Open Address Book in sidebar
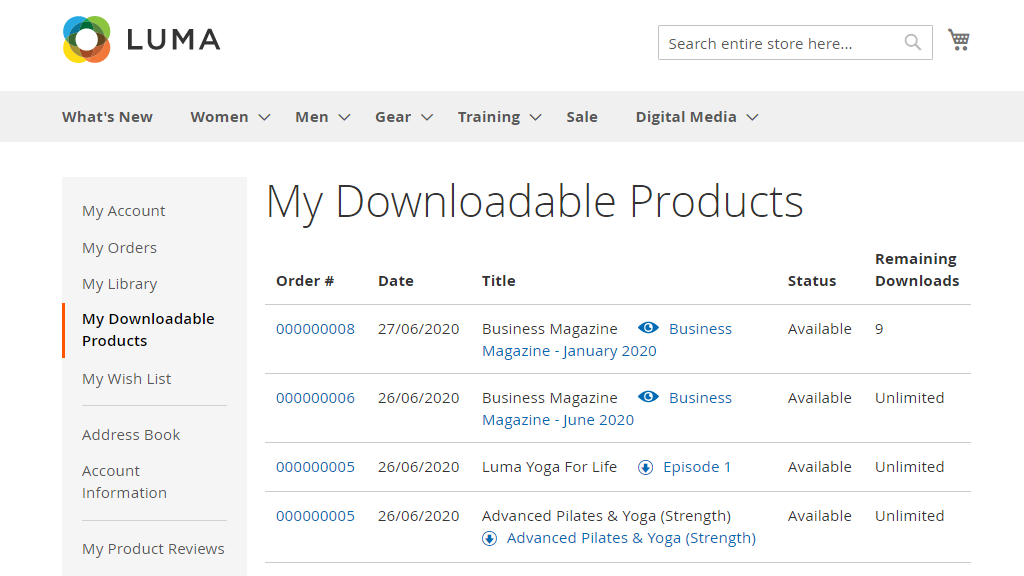Screen dimensions: 1024x576 coord(131,434)
